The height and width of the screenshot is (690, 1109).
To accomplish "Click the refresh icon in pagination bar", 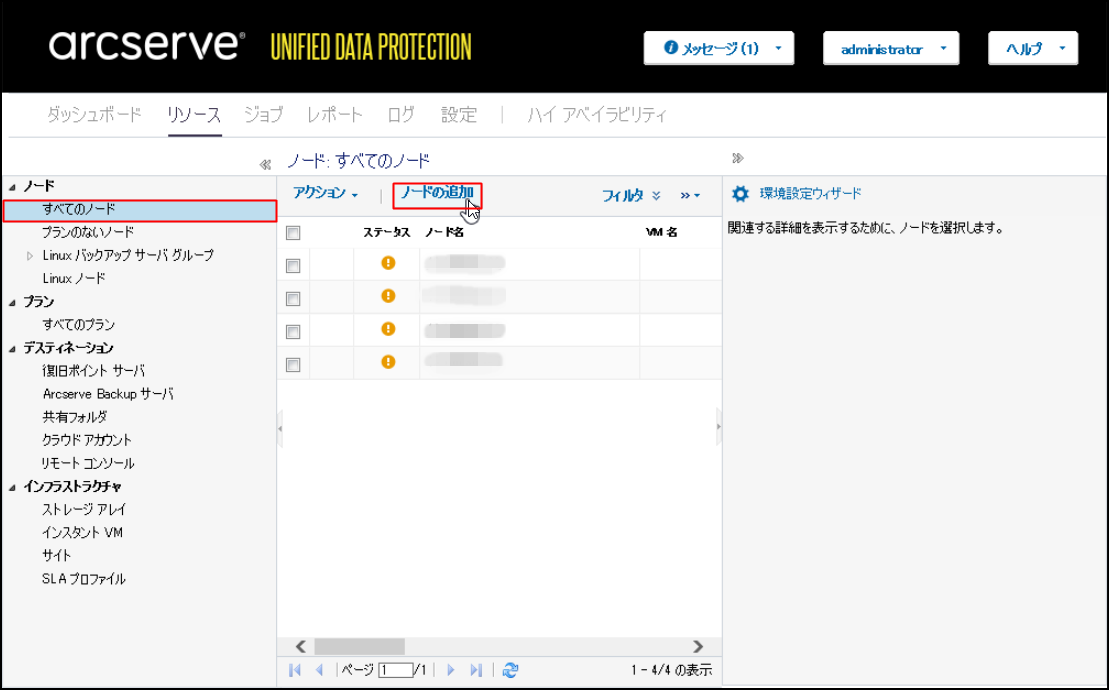I will click(510, 670).
